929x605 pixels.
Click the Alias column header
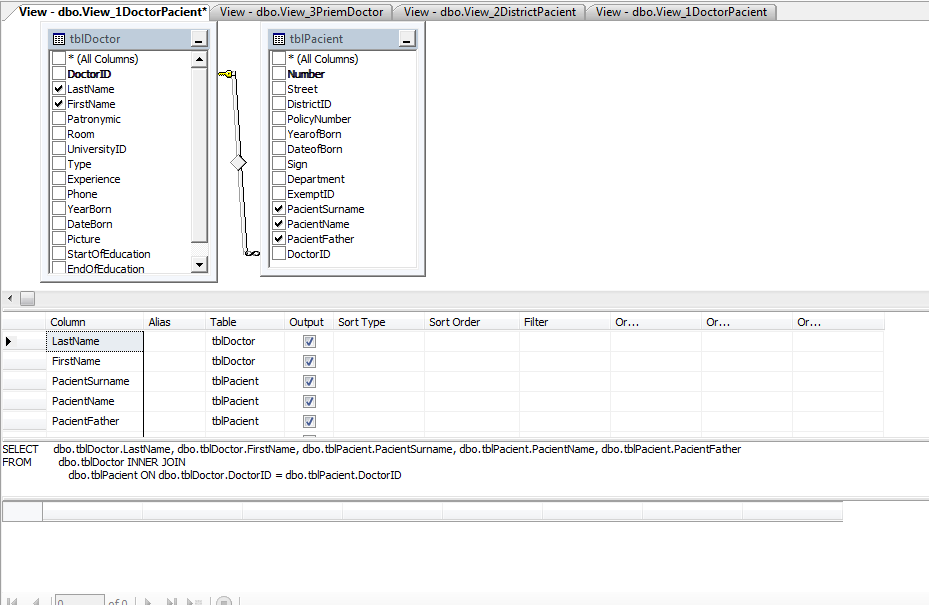(175, 322)
